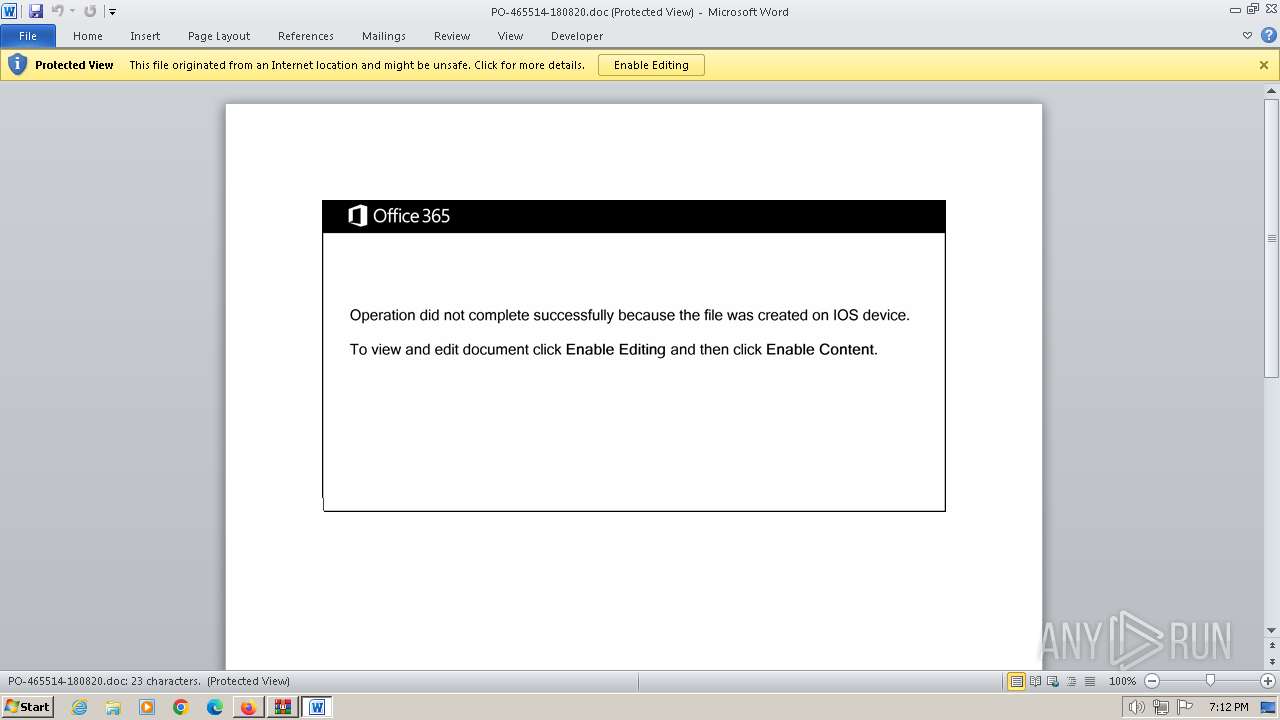
Task: Click the Word taskbar button
Action: tap(317, 707)
